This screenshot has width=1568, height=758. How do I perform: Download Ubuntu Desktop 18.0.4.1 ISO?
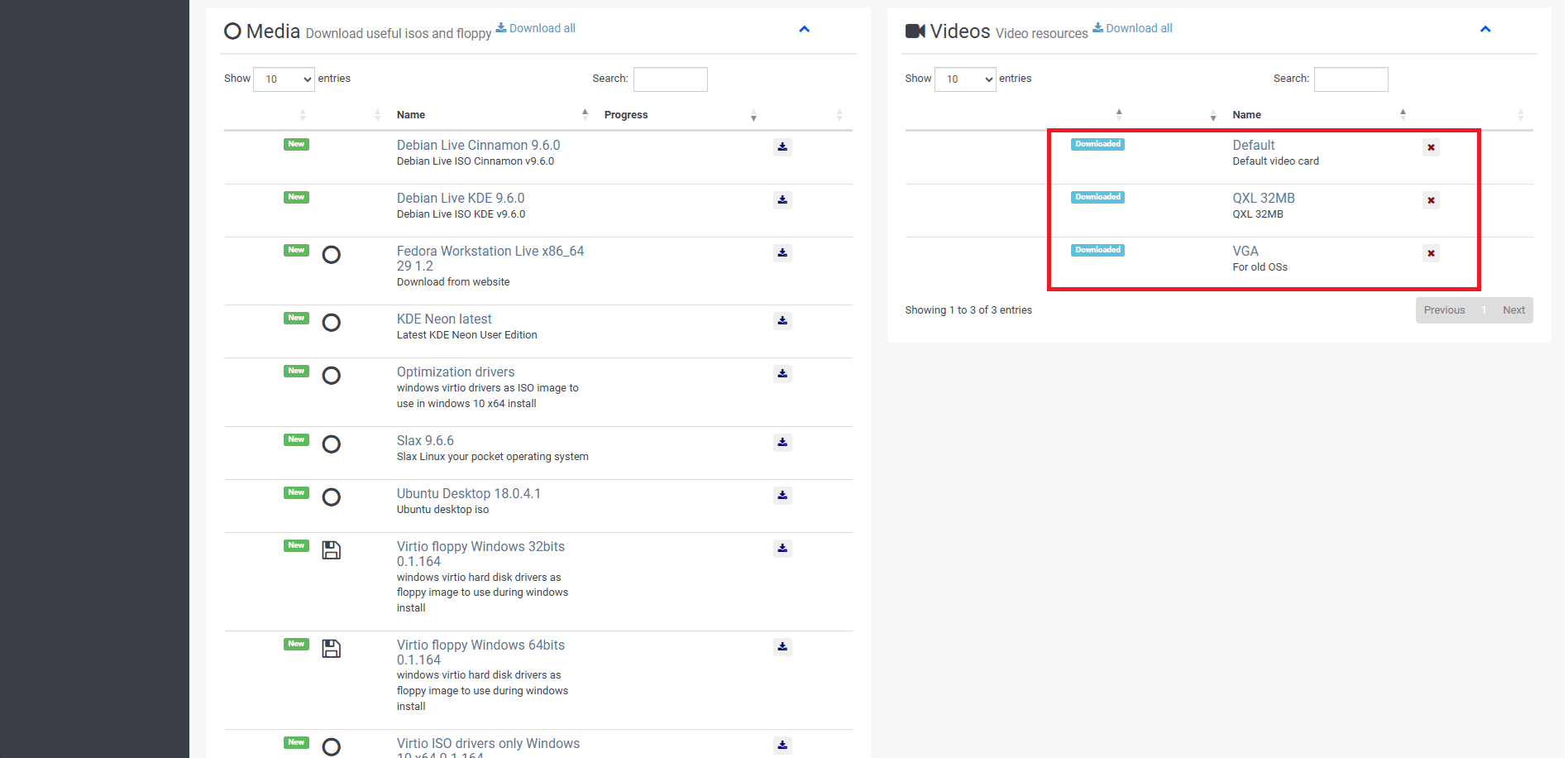pos(782,496)
